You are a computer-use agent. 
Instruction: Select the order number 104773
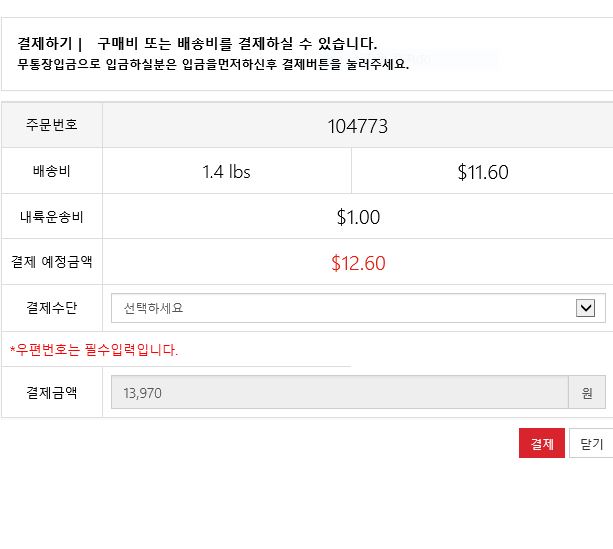(357, 126)
